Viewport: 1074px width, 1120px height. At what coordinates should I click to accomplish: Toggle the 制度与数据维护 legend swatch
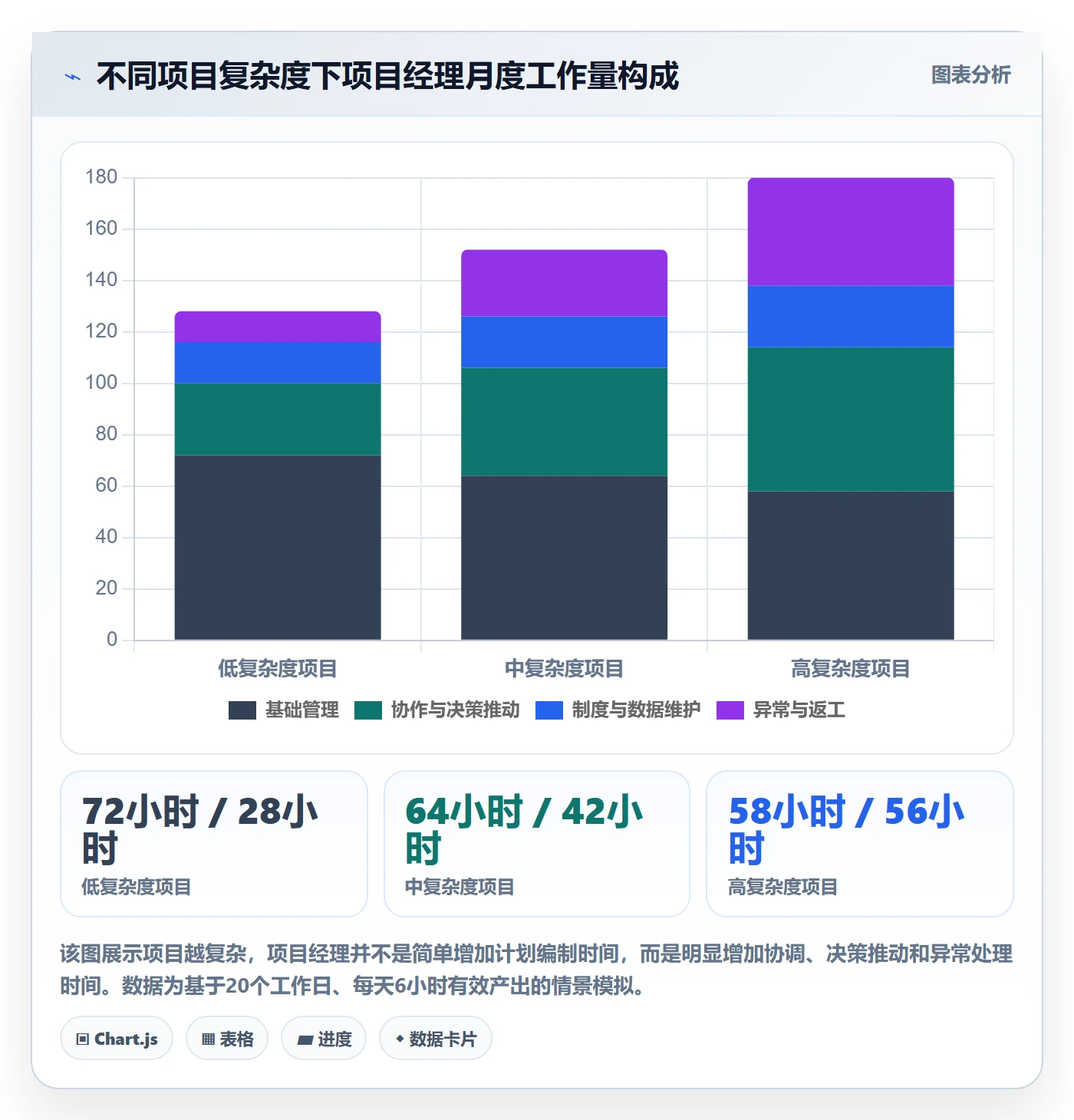coord(549,710)
